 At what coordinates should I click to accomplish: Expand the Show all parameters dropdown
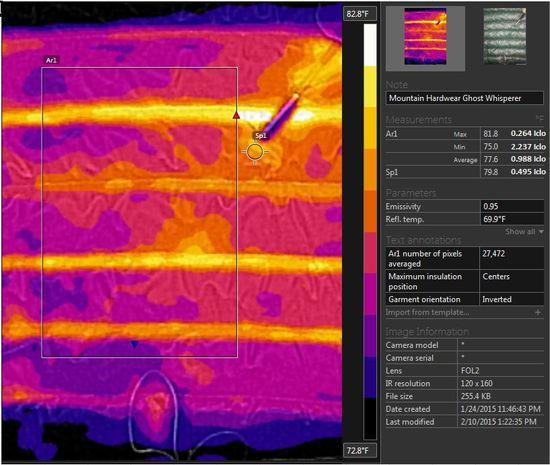[524, 231]
